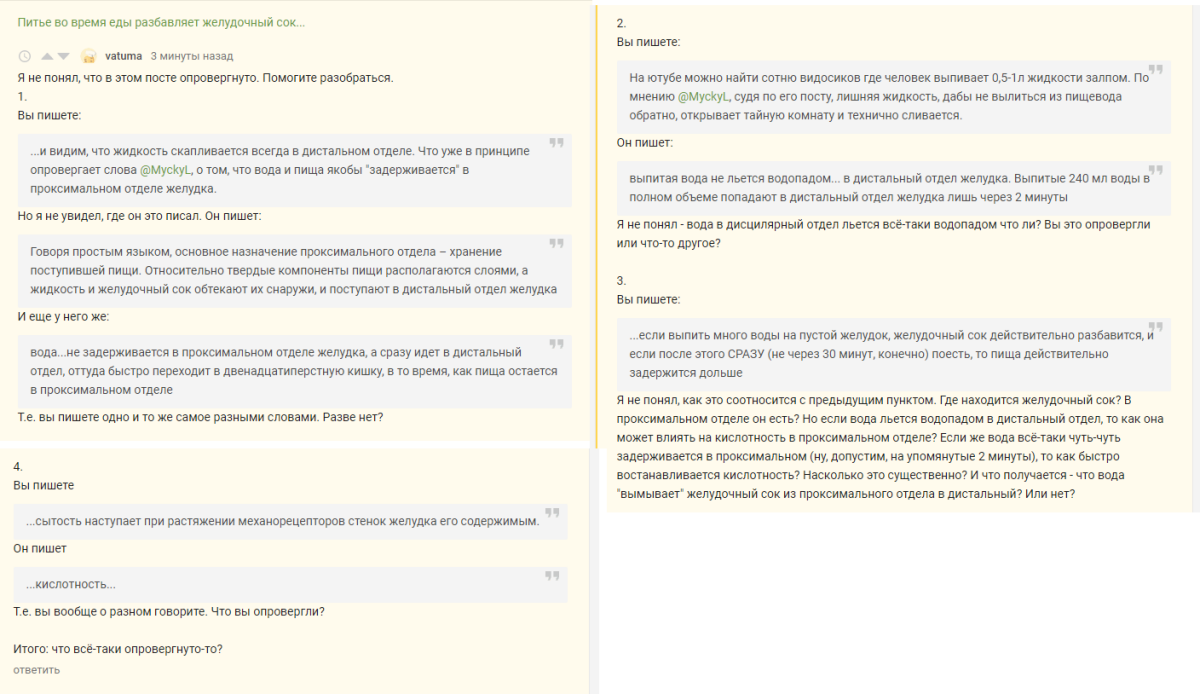Click text "И еще у него же:"
The width and height of the screenshot is (1200, 694).
(x=63, y=316)
